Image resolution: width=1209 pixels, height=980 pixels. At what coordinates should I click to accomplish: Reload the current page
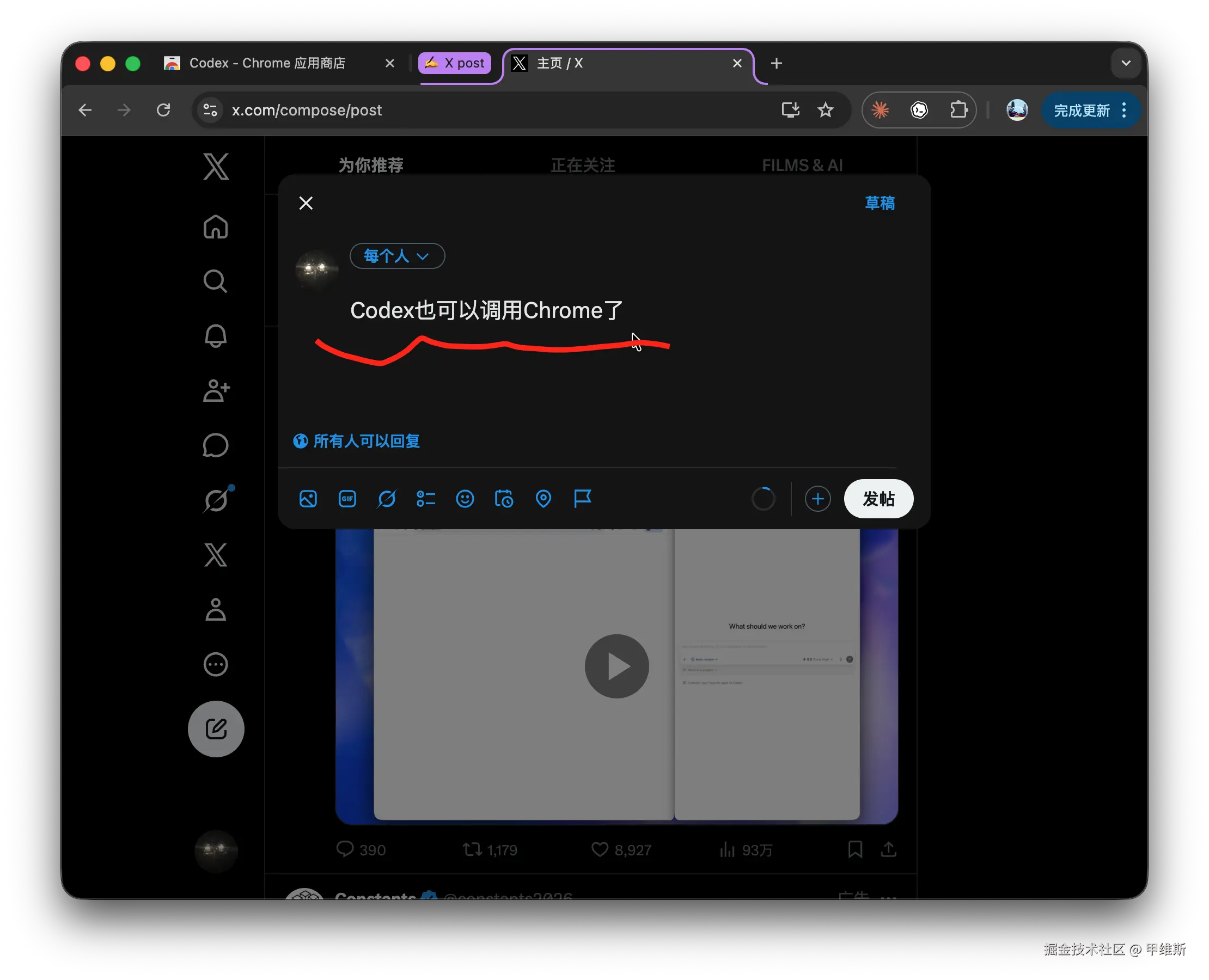[163, 110]
